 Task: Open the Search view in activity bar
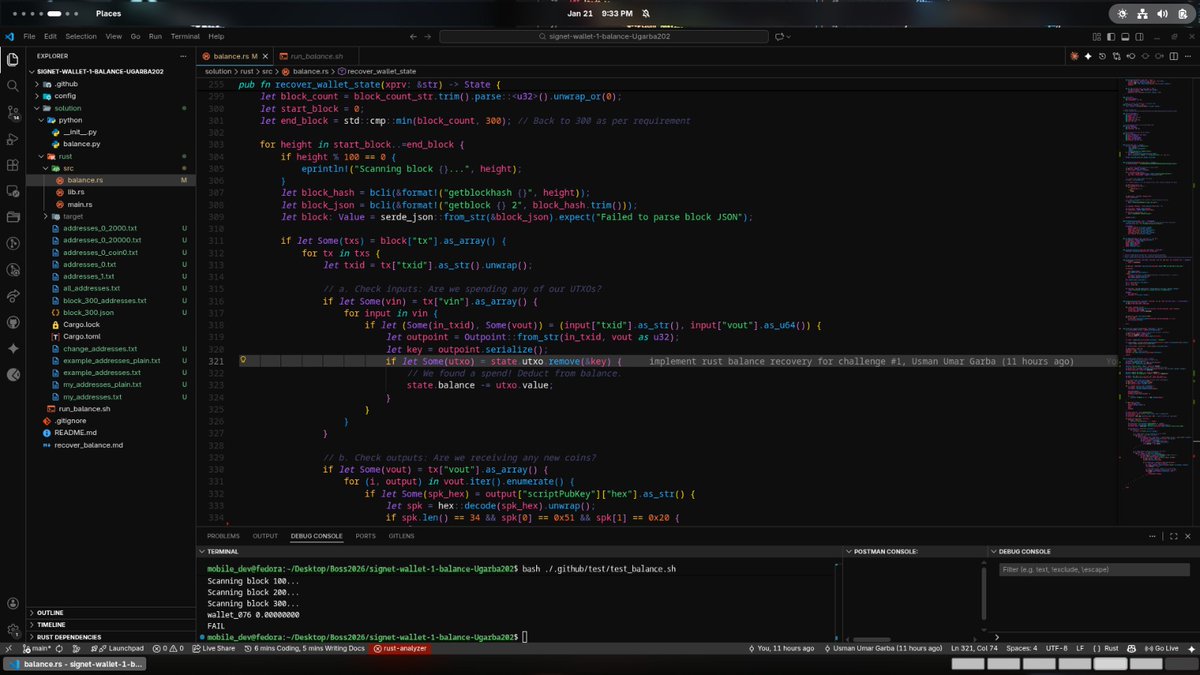pos(12,86)
